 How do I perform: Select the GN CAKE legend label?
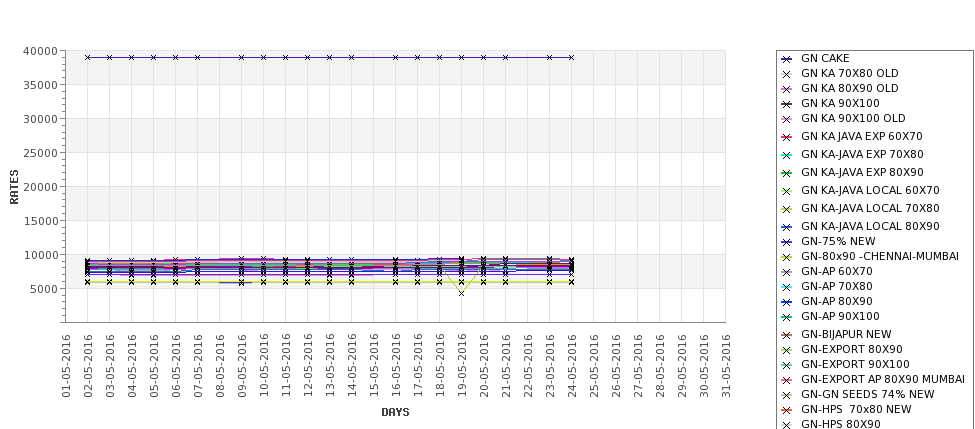pyautogui.click(x=825, y=58)
